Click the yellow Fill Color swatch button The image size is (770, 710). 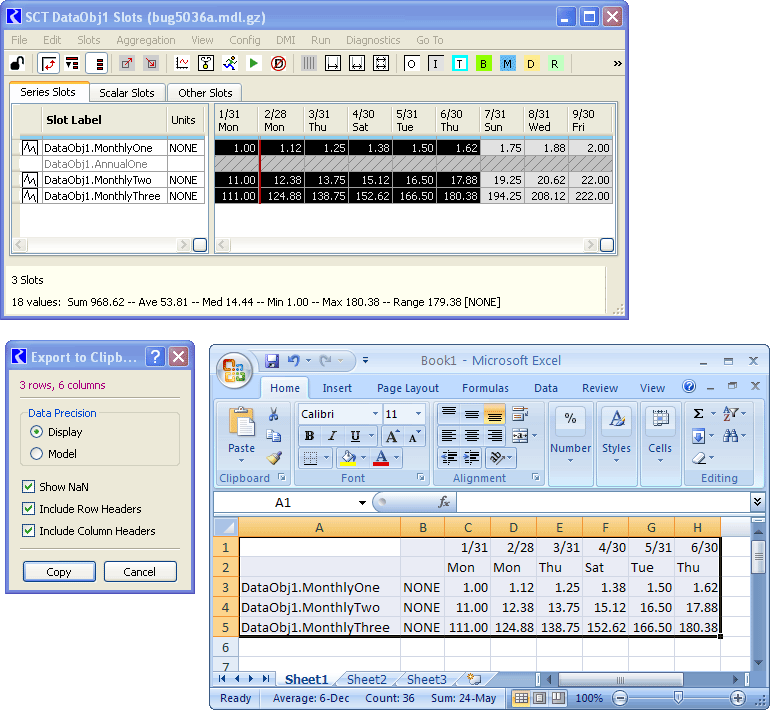coord(348,458)
